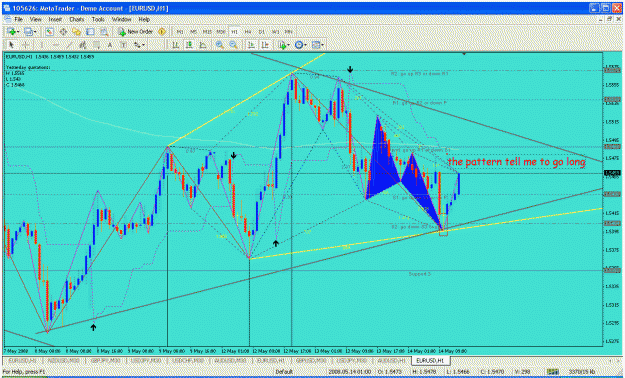The image size is (625, 378).
Task: Open the Tools menu
Action: [98, 19]
